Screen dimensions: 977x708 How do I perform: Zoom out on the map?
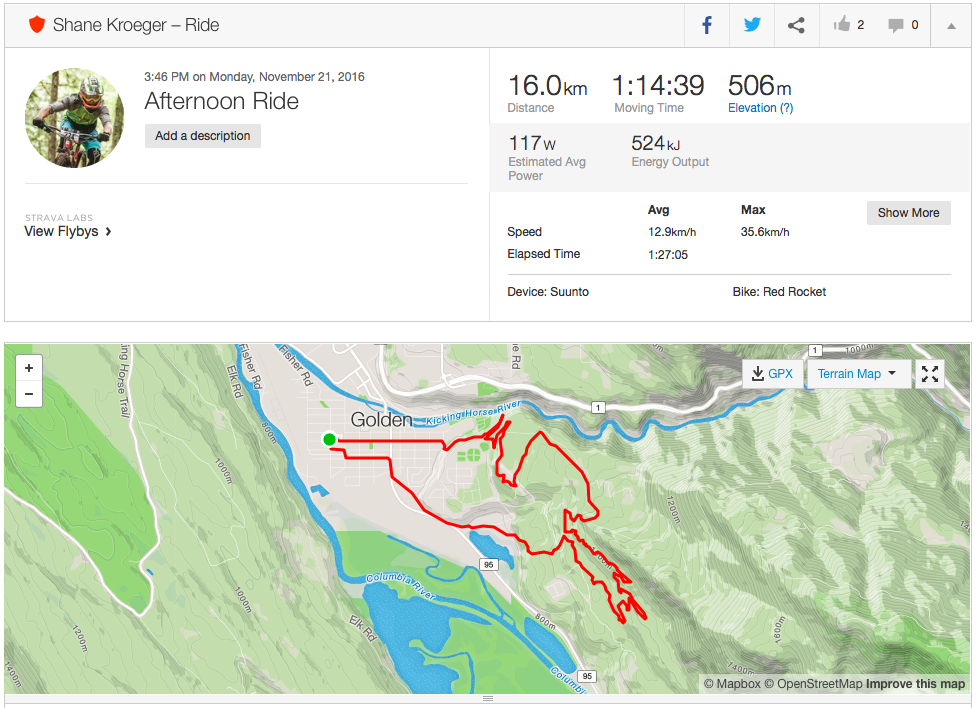tap(29, 394)
